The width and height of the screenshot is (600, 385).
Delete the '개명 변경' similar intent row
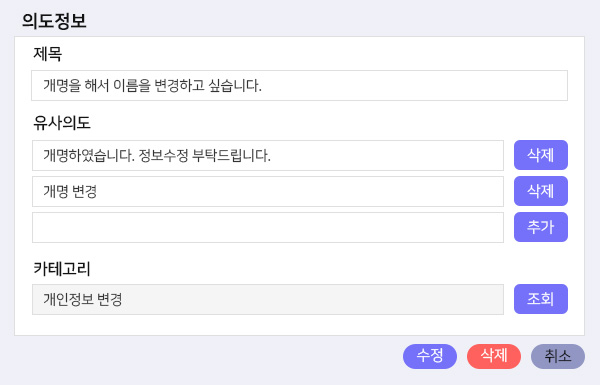[x=540, y=191]
